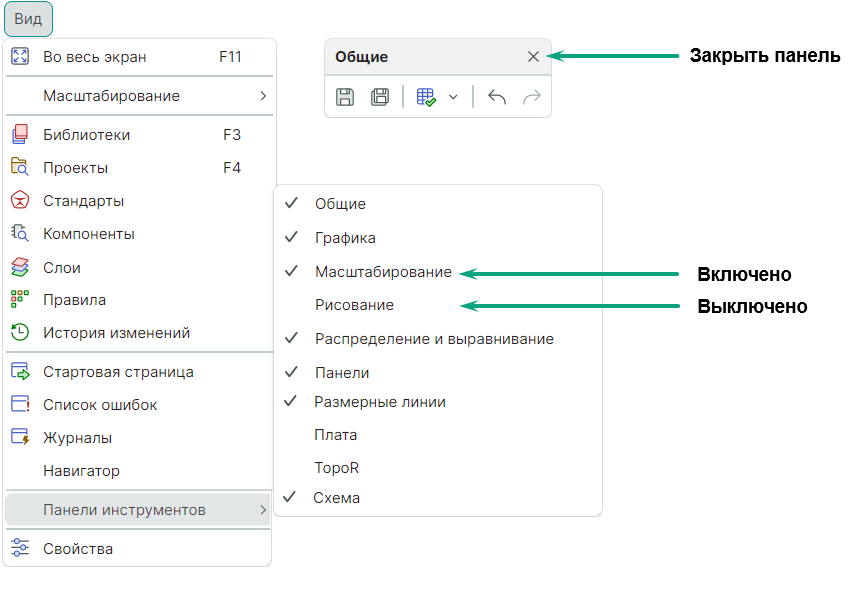This screenshot has height=595, width=849.
Task: Uncheck the Графика toolbar option
Action: (345, 238)
